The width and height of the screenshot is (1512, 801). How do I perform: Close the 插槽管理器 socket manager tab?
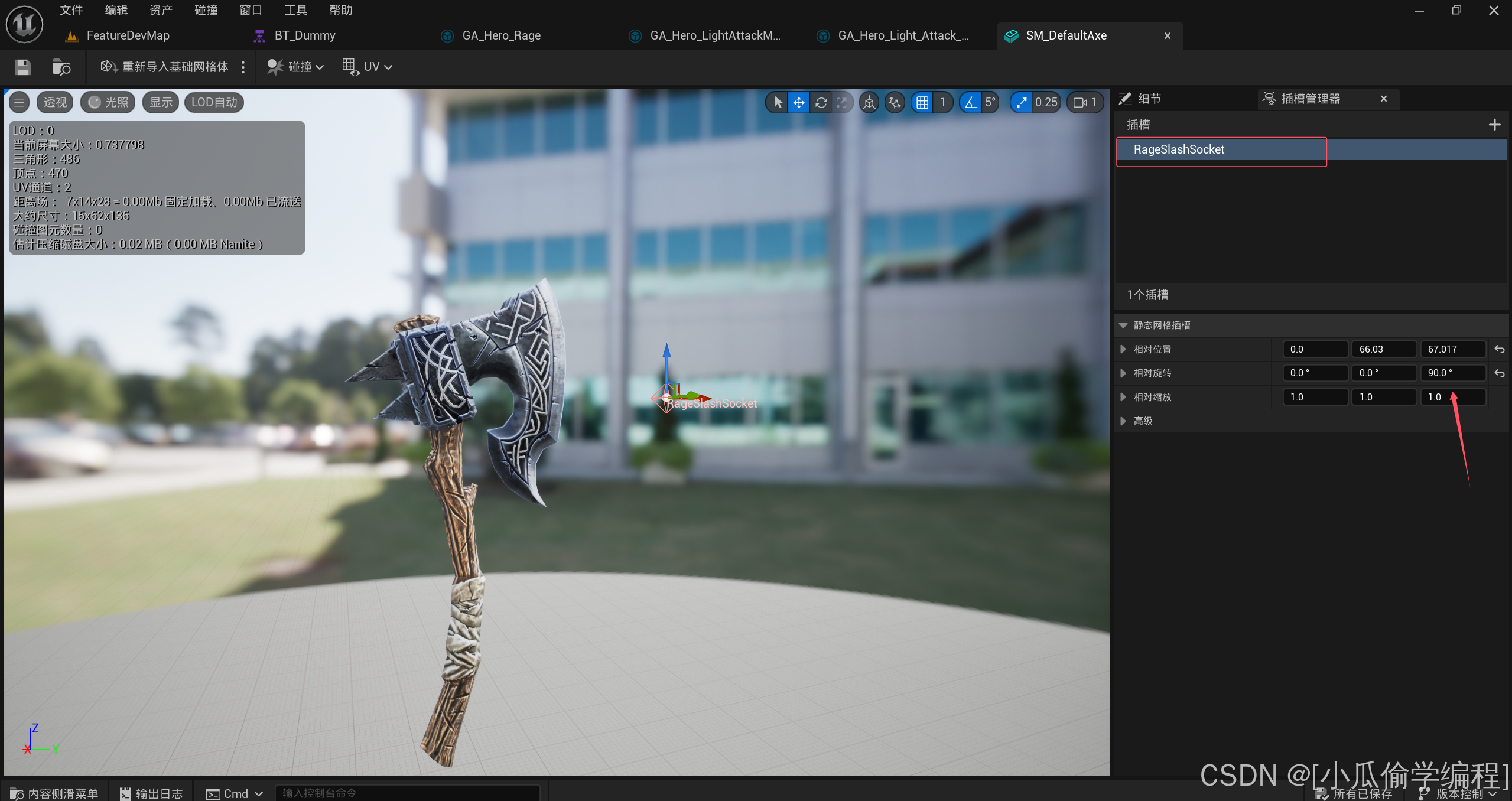[x=1383, y=99]
